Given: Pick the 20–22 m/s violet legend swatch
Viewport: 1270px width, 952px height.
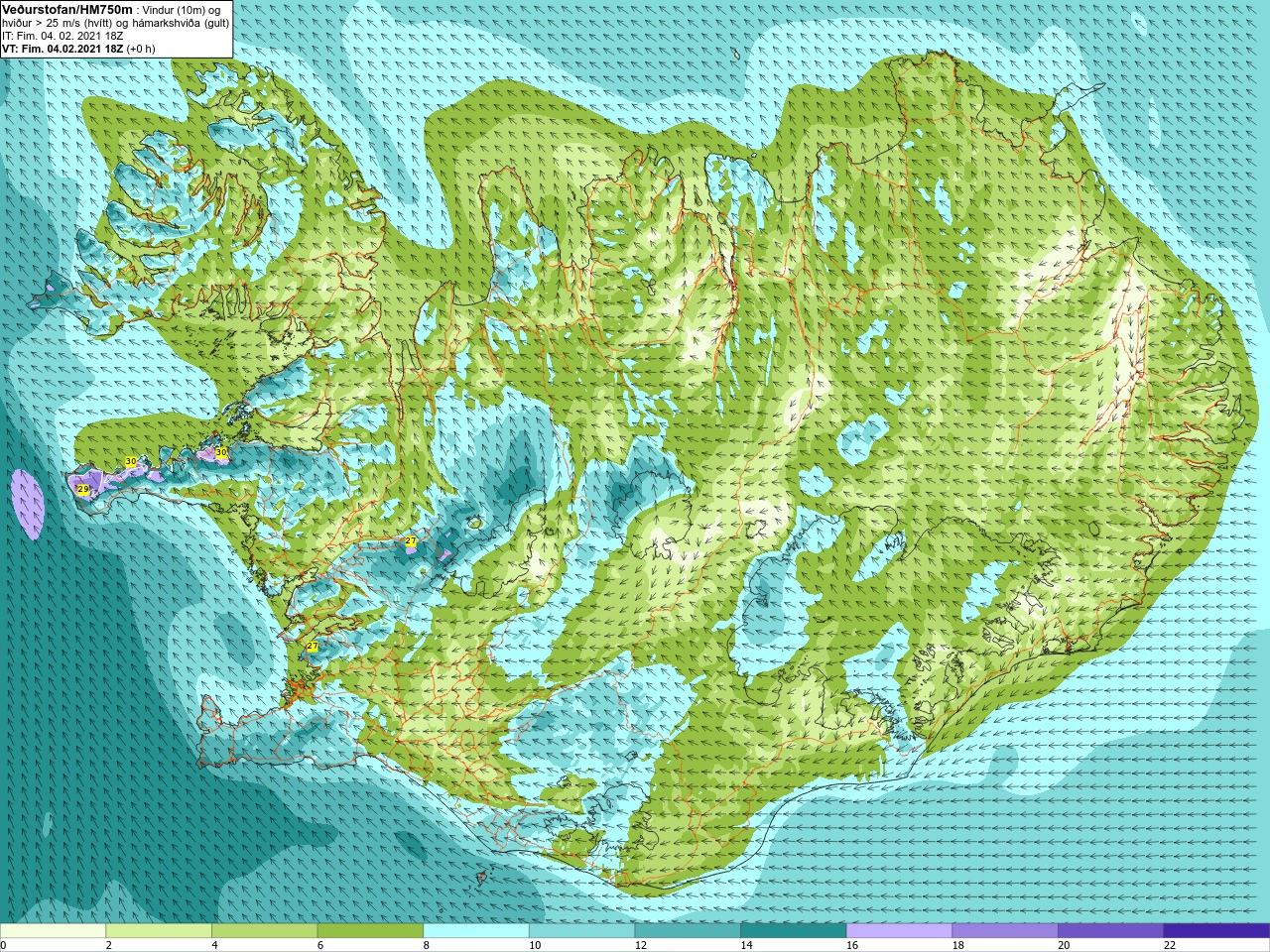Looking at the screenshot, I should pos(1111,931).
